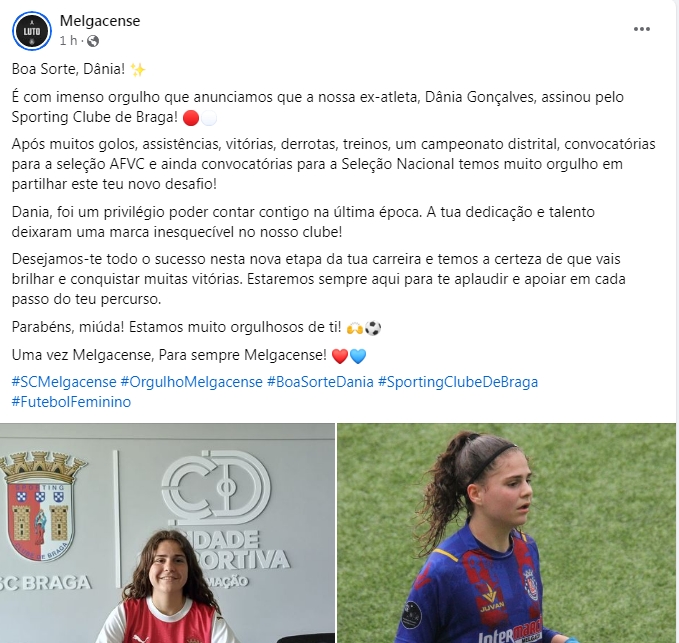The height and width of the screenshot is (643, 679).
Task: Click the raised hands emoji
Action: [355, 328]
